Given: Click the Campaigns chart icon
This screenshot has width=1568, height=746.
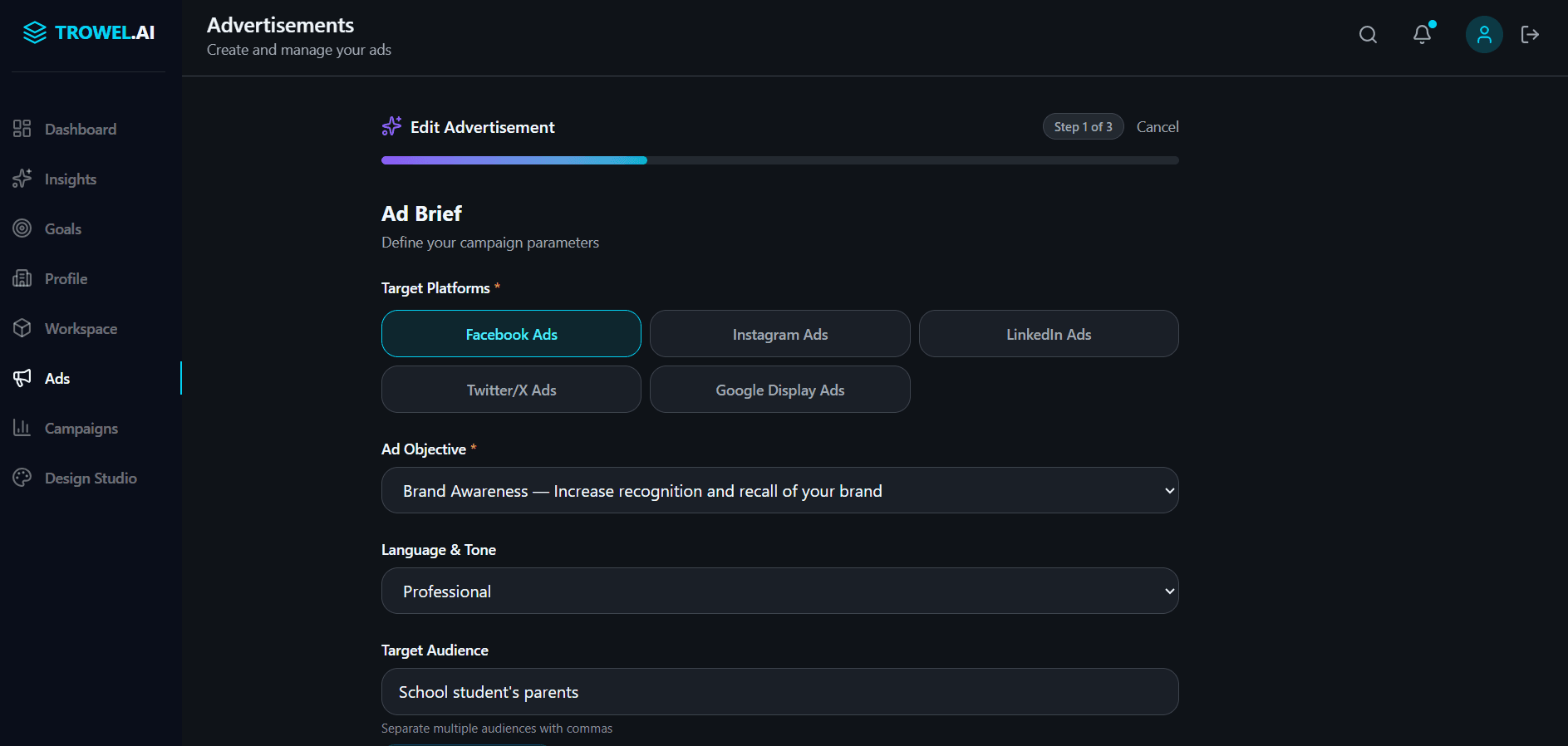Looking at the screenshot, I should pos(22,428).
